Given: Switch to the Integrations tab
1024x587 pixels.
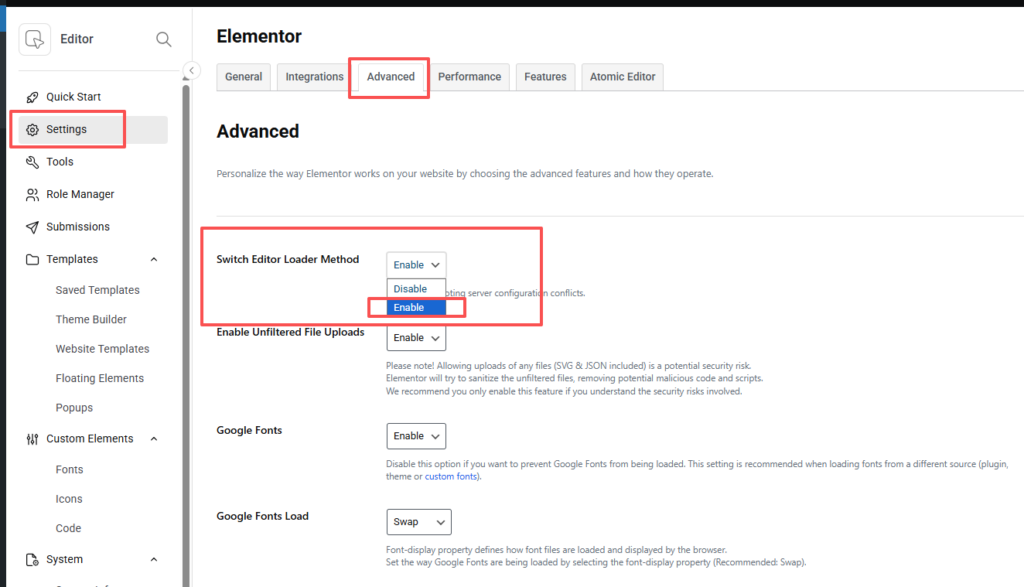Looking at the screenshot, I should [x=314, y=76].
